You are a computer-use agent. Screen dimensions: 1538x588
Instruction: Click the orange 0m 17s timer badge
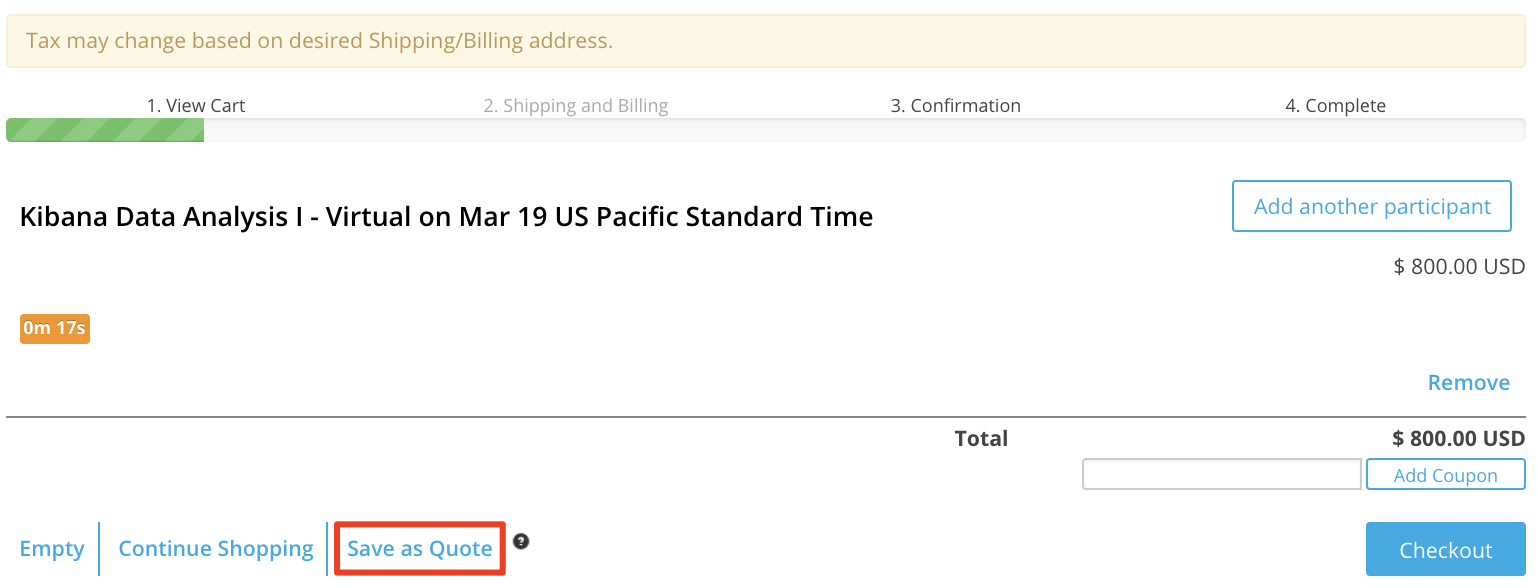coord(55,328)
